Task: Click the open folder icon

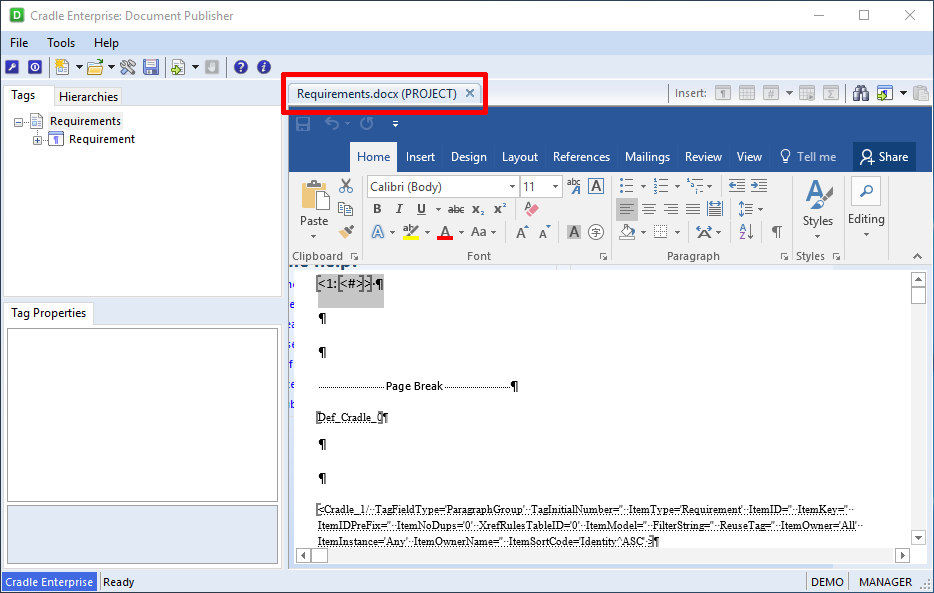Action: coord(95,67)
